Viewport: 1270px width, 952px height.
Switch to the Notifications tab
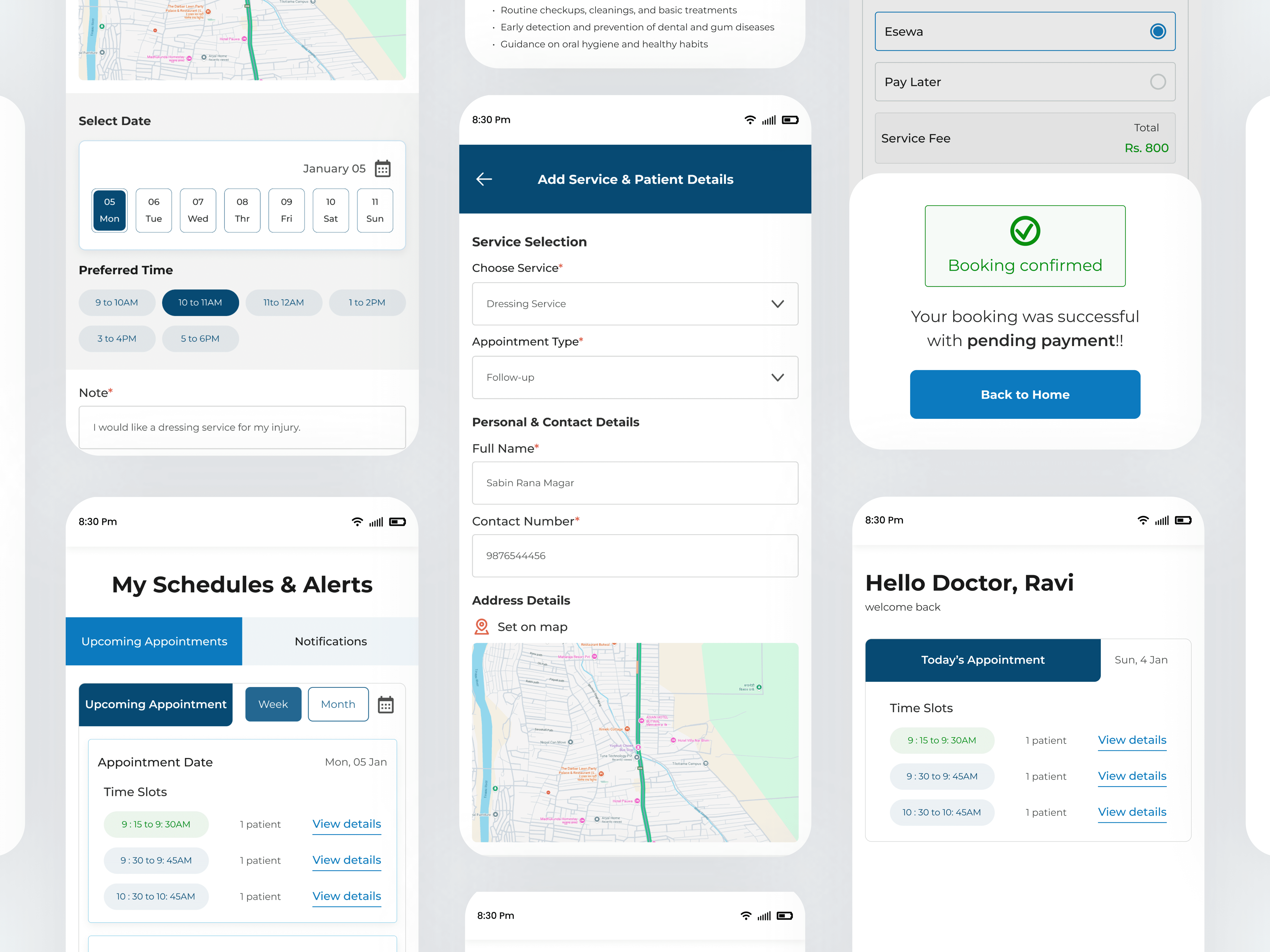(x=331, y=642)
